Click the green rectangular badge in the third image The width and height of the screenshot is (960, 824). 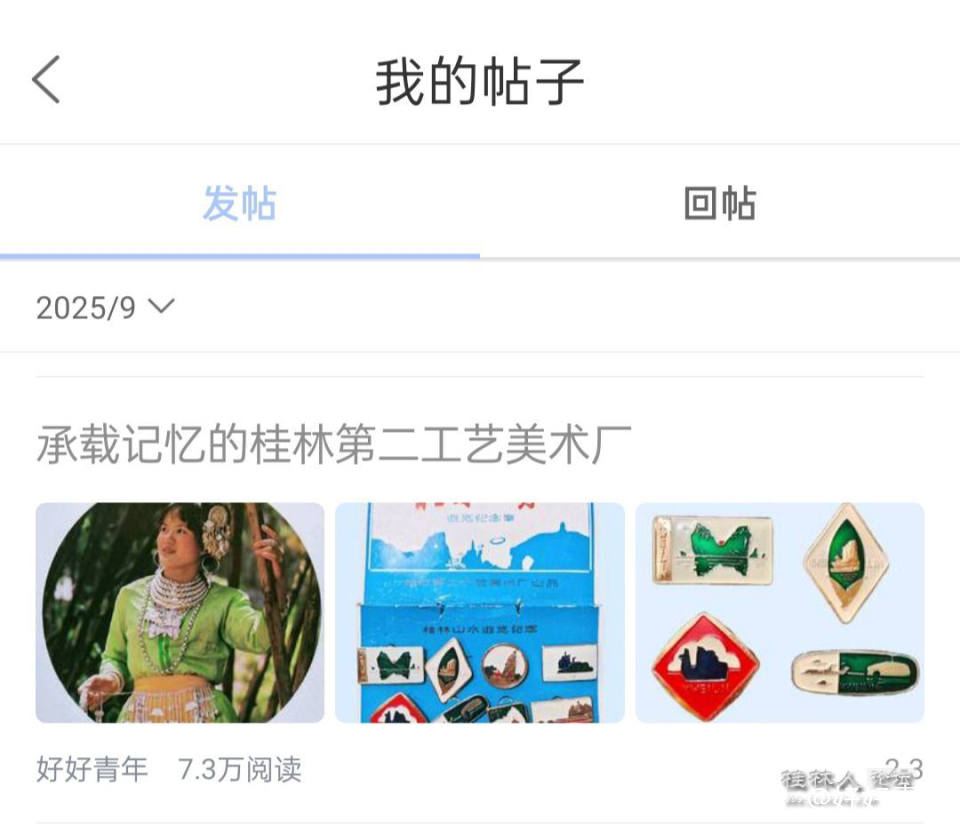712,550
